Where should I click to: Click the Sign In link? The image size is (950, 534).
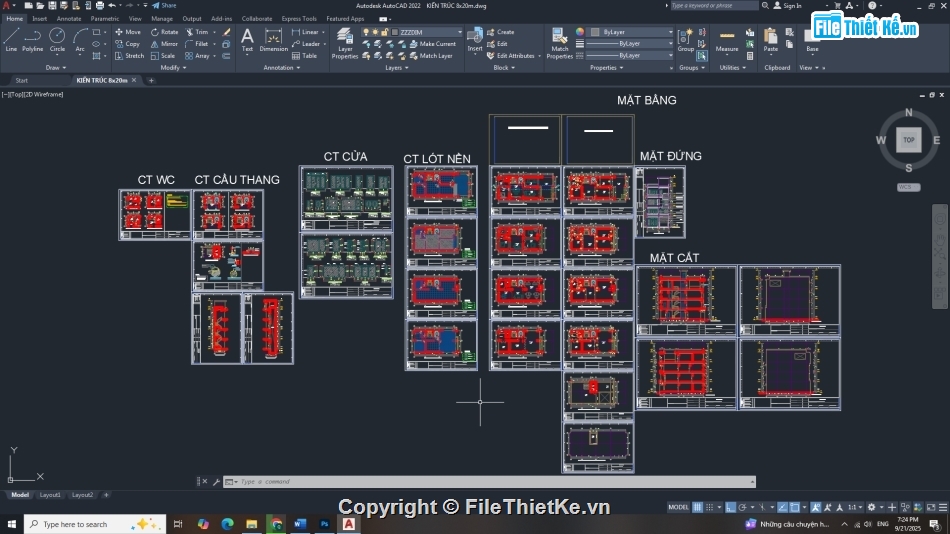[791, 5]
